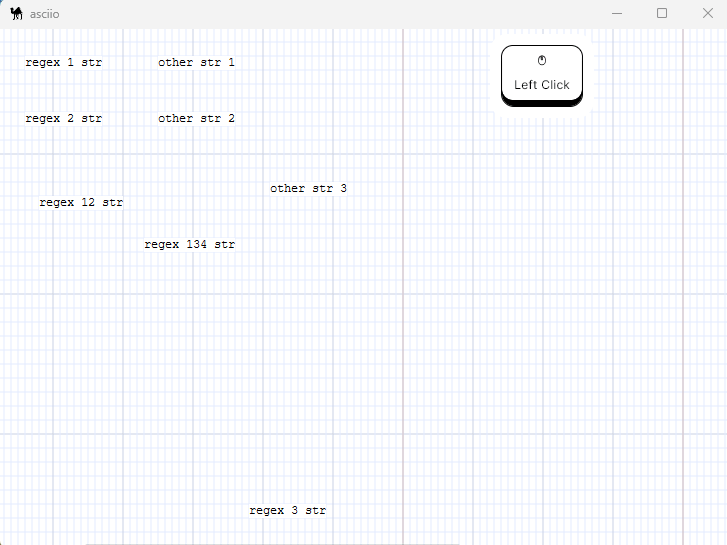Select the 'other str 3' text element
Screen dimensions: 727x545
tap(308, 189)
